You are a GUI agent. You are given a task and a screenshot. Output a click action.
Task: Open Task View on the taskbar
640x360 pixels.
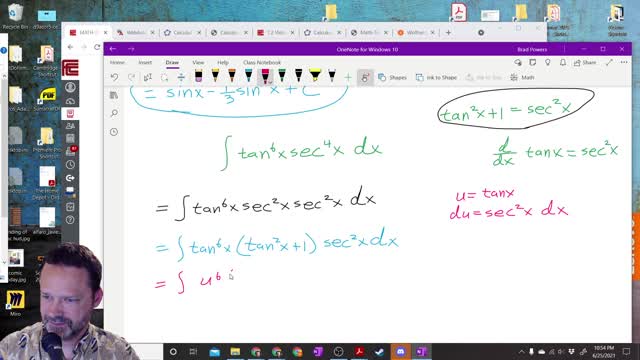pyautogui.click(x=193, y=351)
